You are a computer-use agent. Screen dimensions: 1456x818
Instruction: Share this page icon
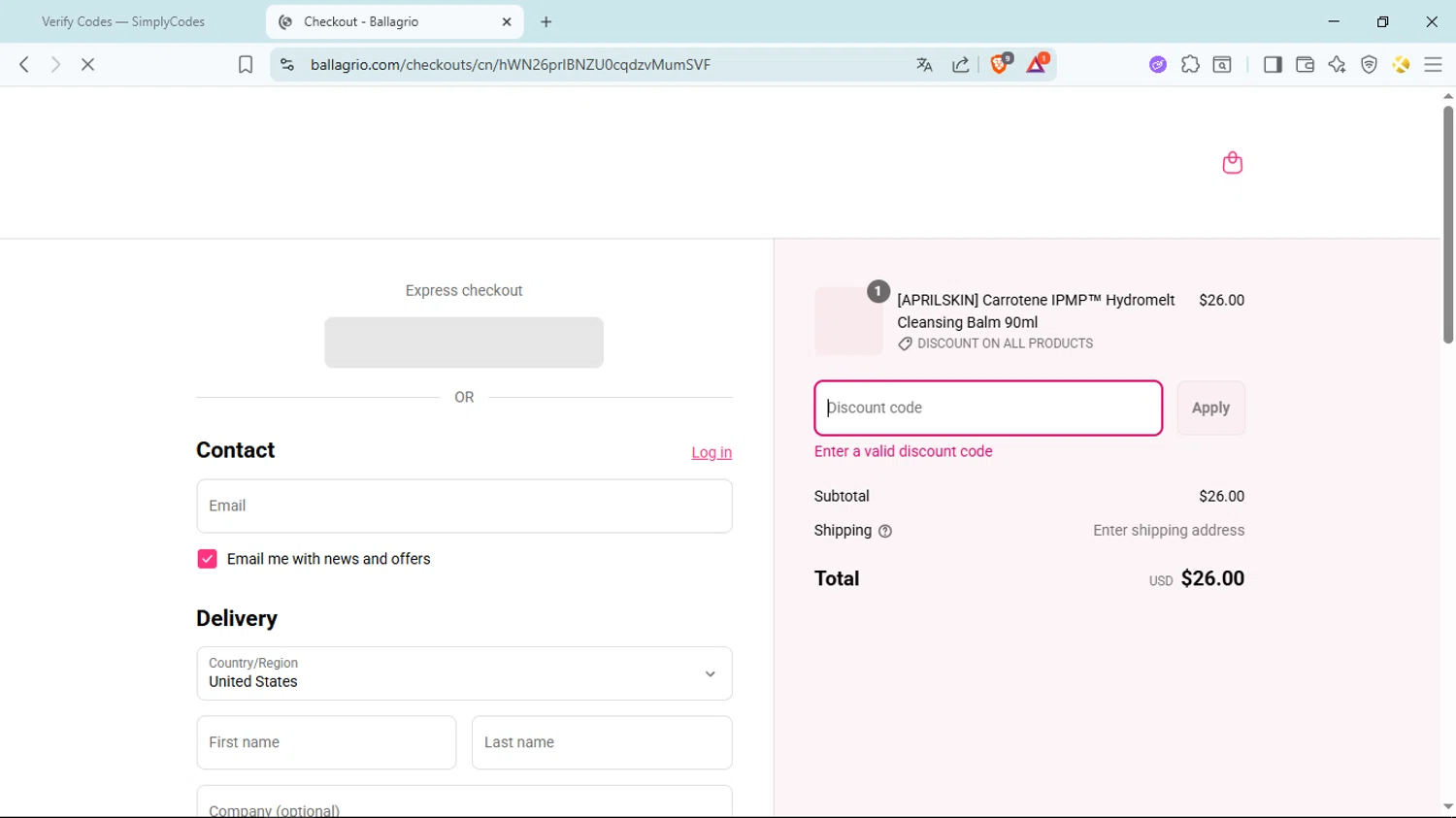click(x=960, y=64)
